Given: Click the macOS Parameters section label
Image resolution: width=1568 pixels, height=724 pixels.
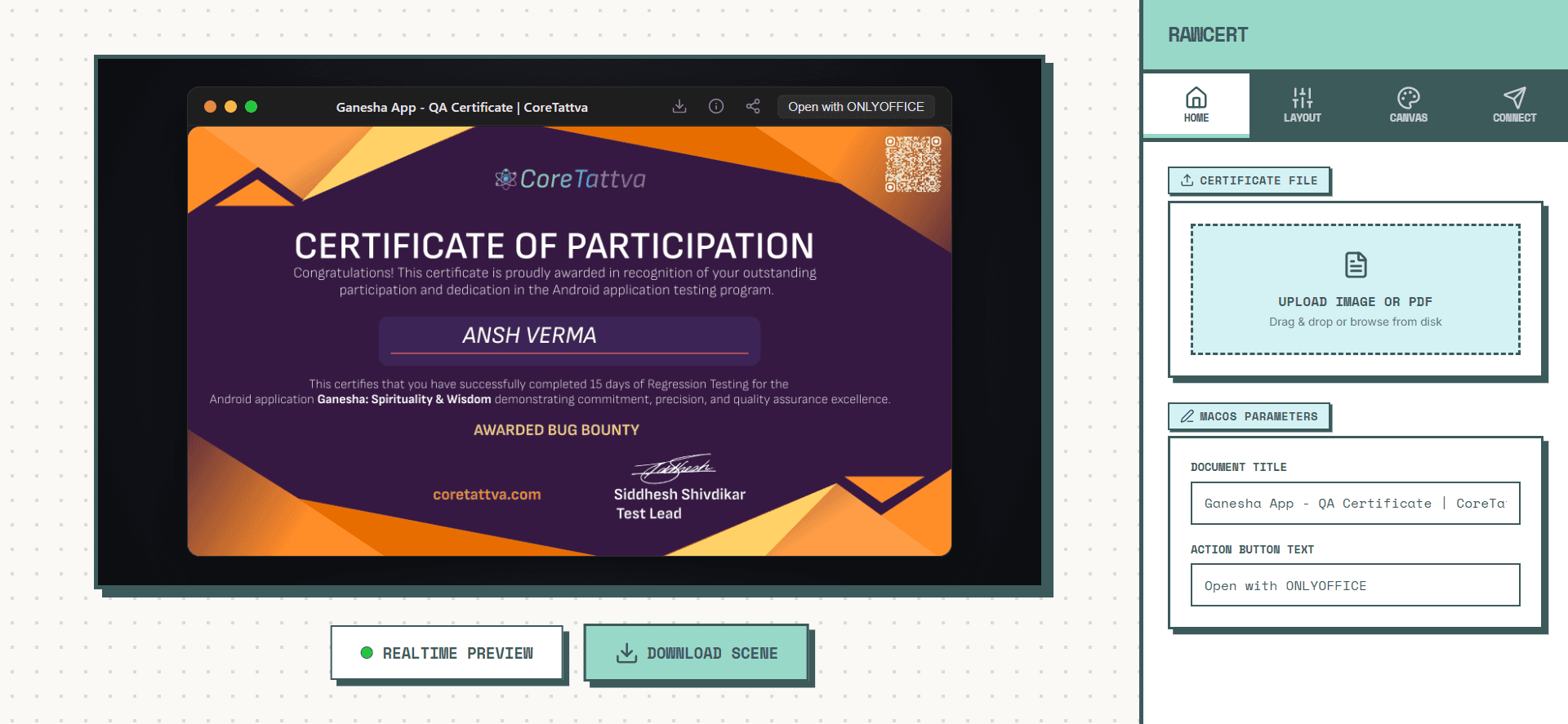Looking at the screenshot, I should pos(1249,416).
